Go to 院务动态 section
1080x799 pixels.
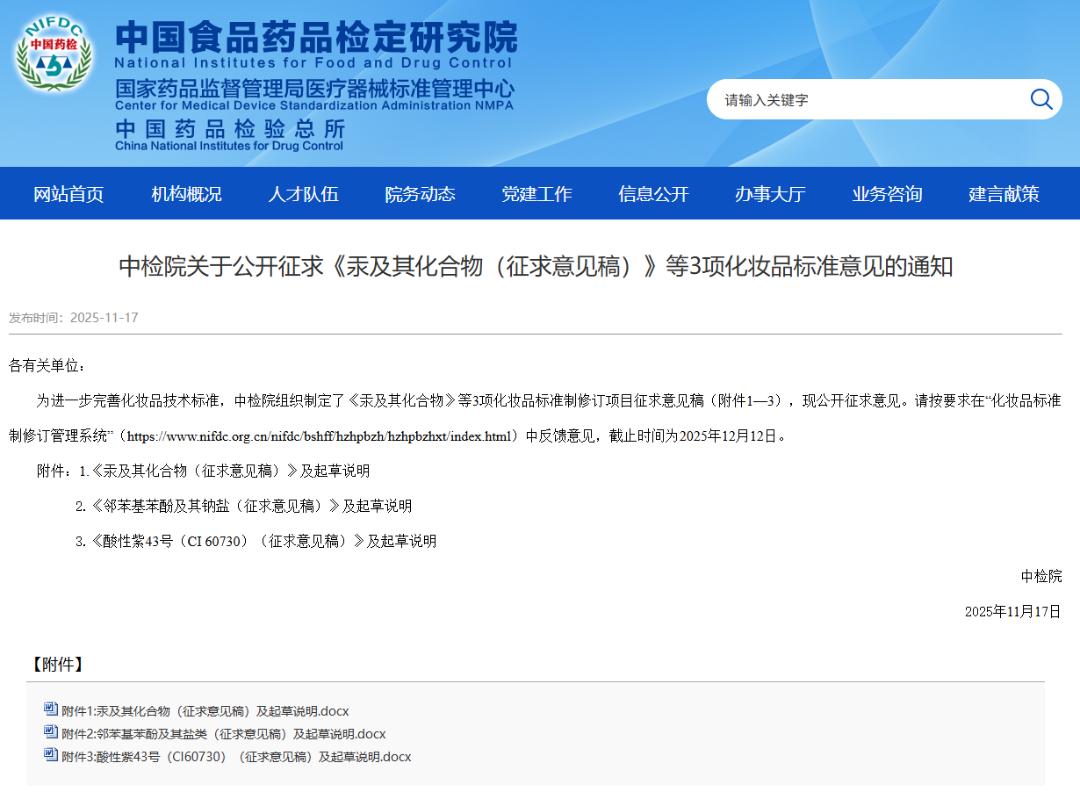420,194
